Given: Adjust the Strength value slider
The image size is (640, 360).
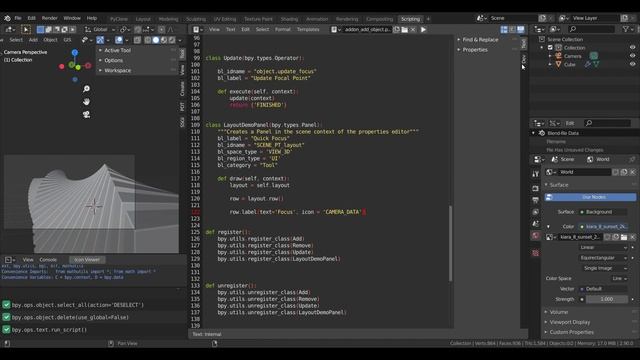Looking at the screenshot, I should tap(607, 299).
